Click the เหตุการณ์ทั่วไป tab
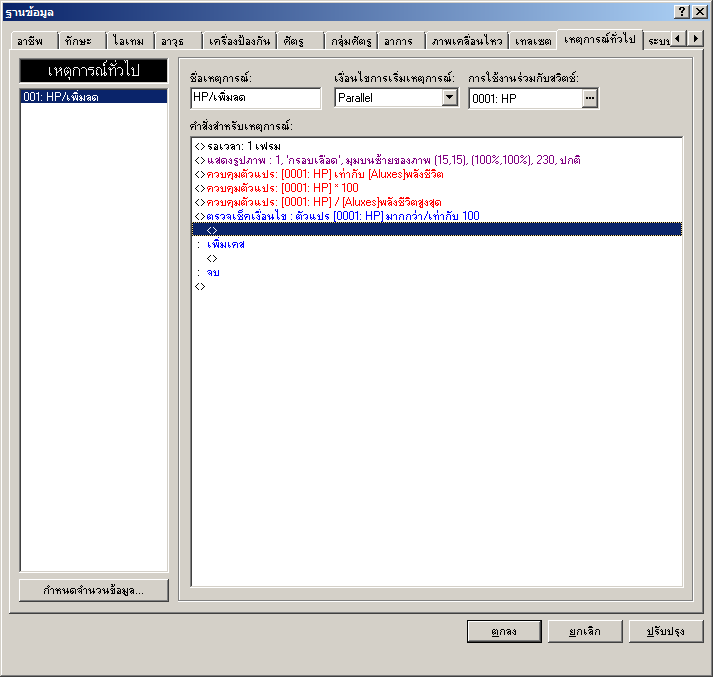713x677 pixels. (x=600, y=40)
